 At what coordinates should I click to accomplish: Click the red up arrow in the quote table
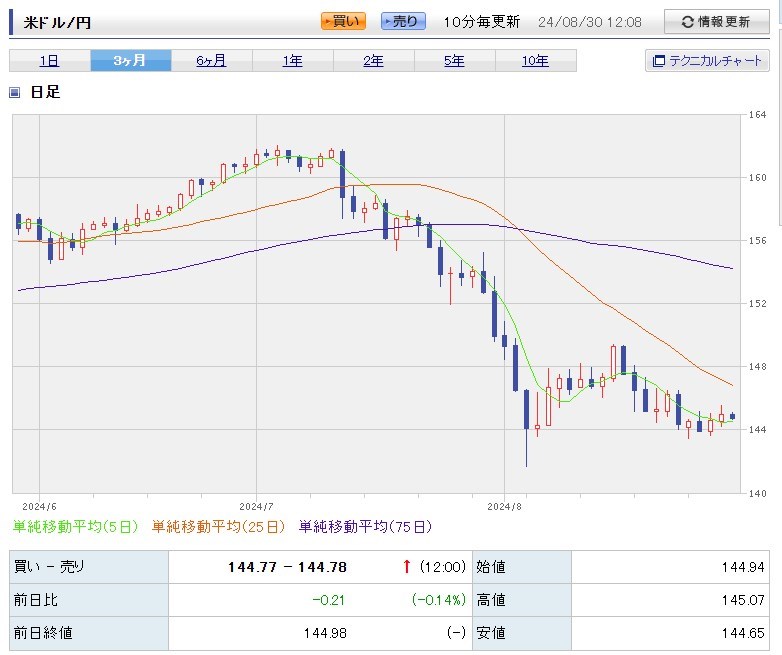click(406, 567)
